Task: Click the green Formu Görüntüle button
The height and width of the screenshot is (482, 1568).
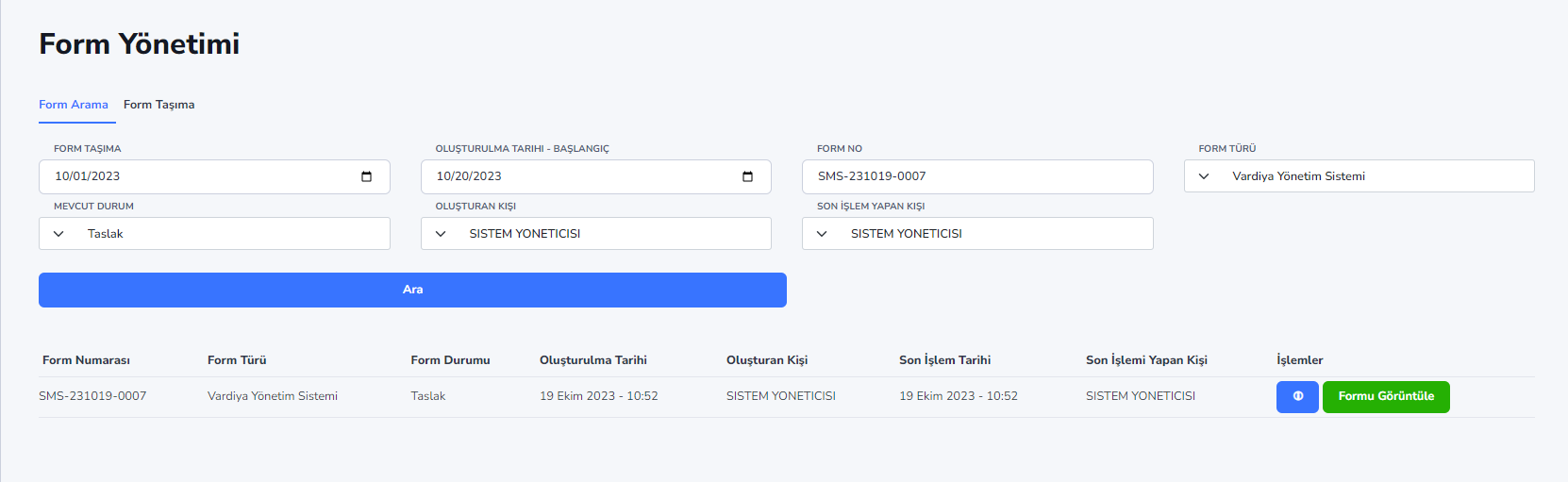Action: [x=1386, y=396]
